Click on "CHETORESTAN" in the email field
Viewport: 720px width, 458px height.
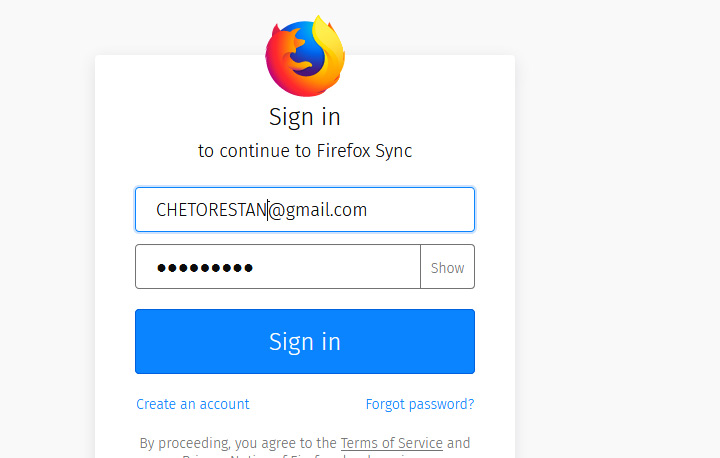pos(210,210)
